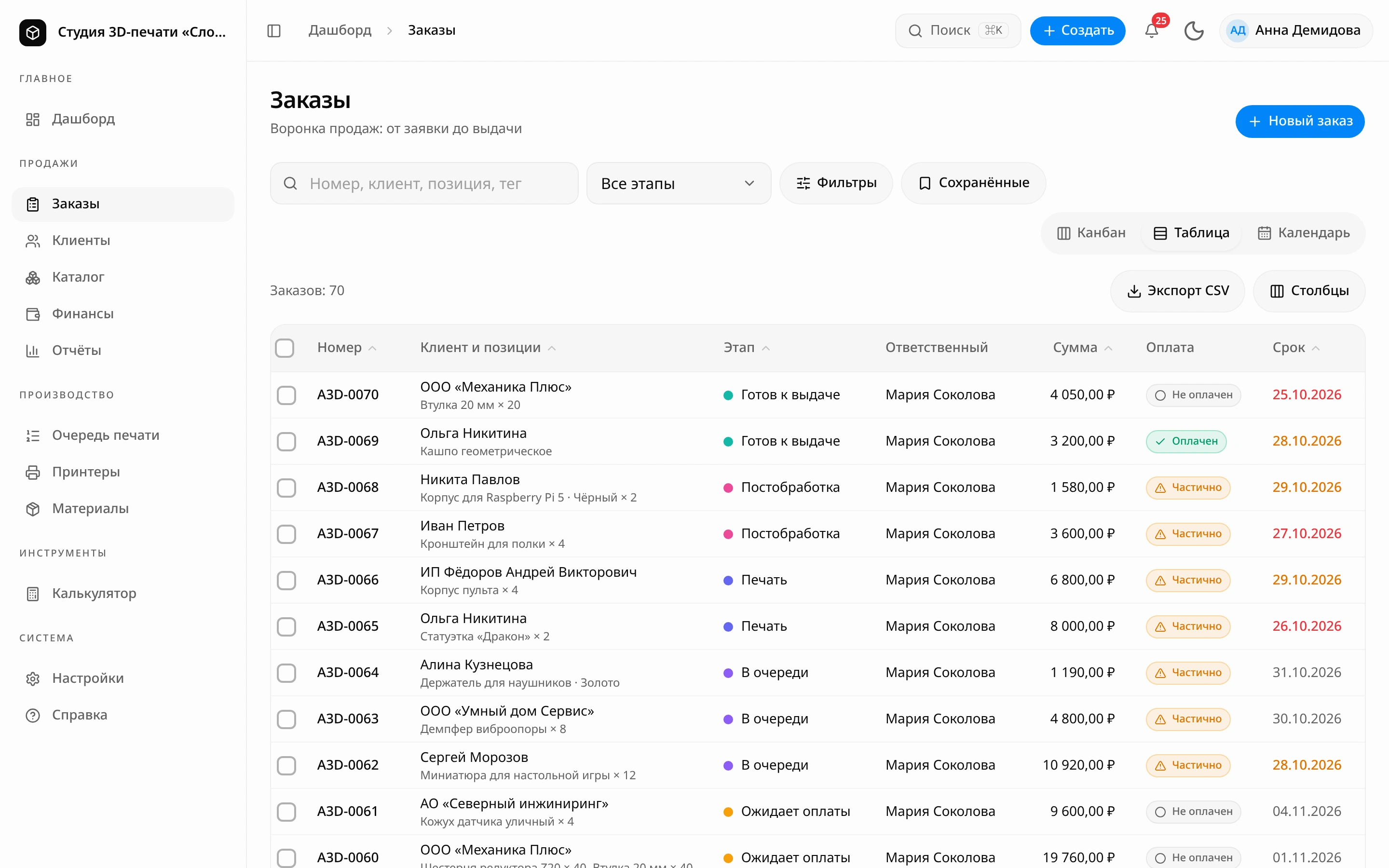Click the 'Новый заказ' button
This screenshot has height=868, width=1389.
1299,122
